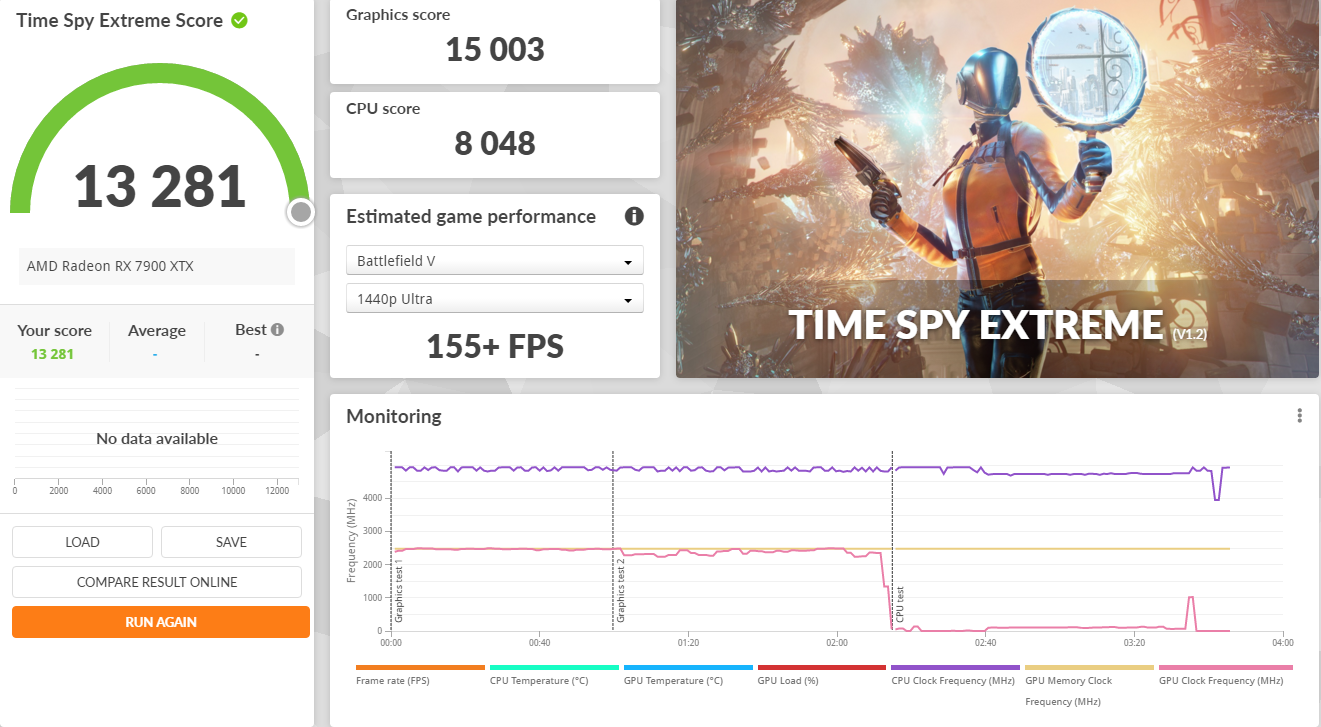
Task: Toggle the GPU Clock Frequency legend swatch
Action: [x=1226, y=667]
